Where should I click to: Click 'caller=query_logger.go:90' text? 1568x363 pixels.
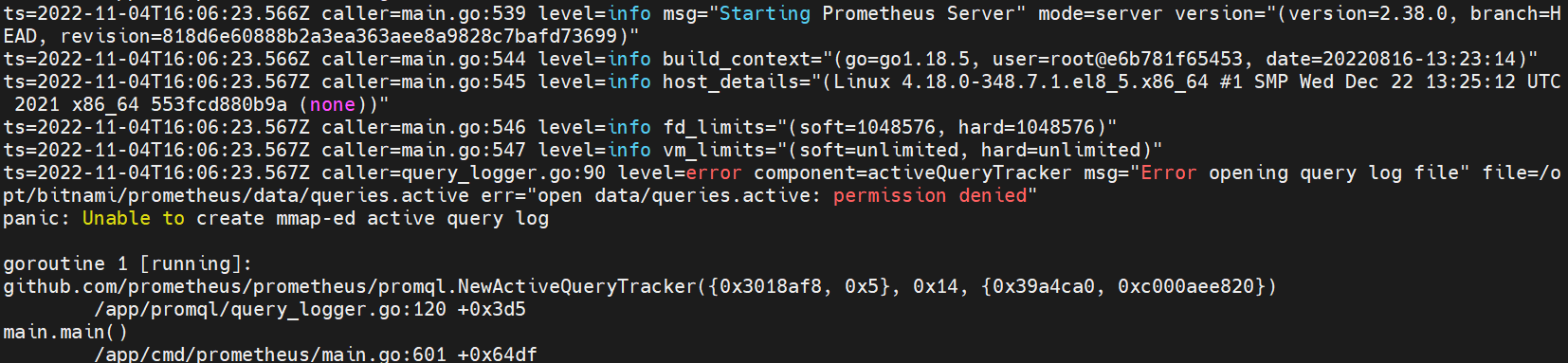(464, 172)
